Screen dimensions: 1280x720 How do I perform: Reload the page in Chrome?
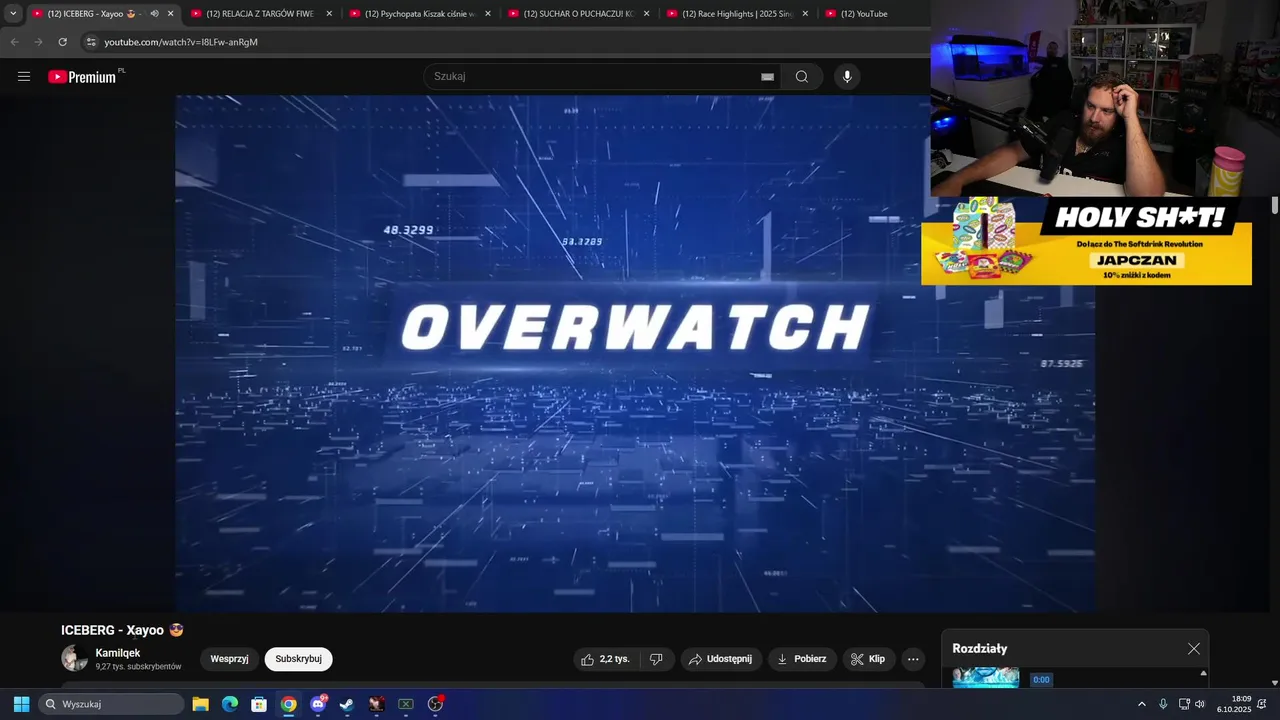[x=62, y=42]
